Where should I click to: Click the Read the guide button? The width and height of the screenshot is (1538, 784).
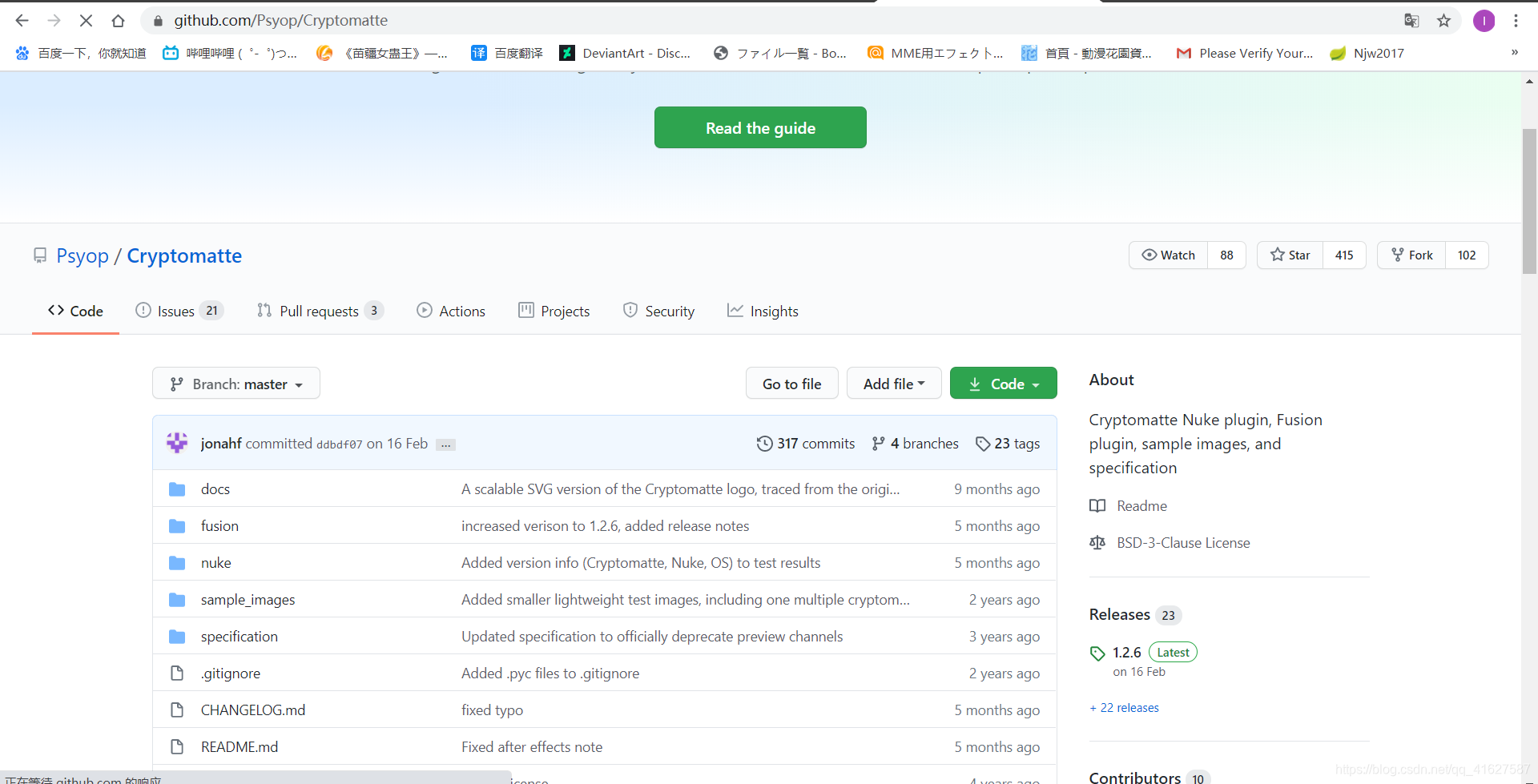(760, 127)
